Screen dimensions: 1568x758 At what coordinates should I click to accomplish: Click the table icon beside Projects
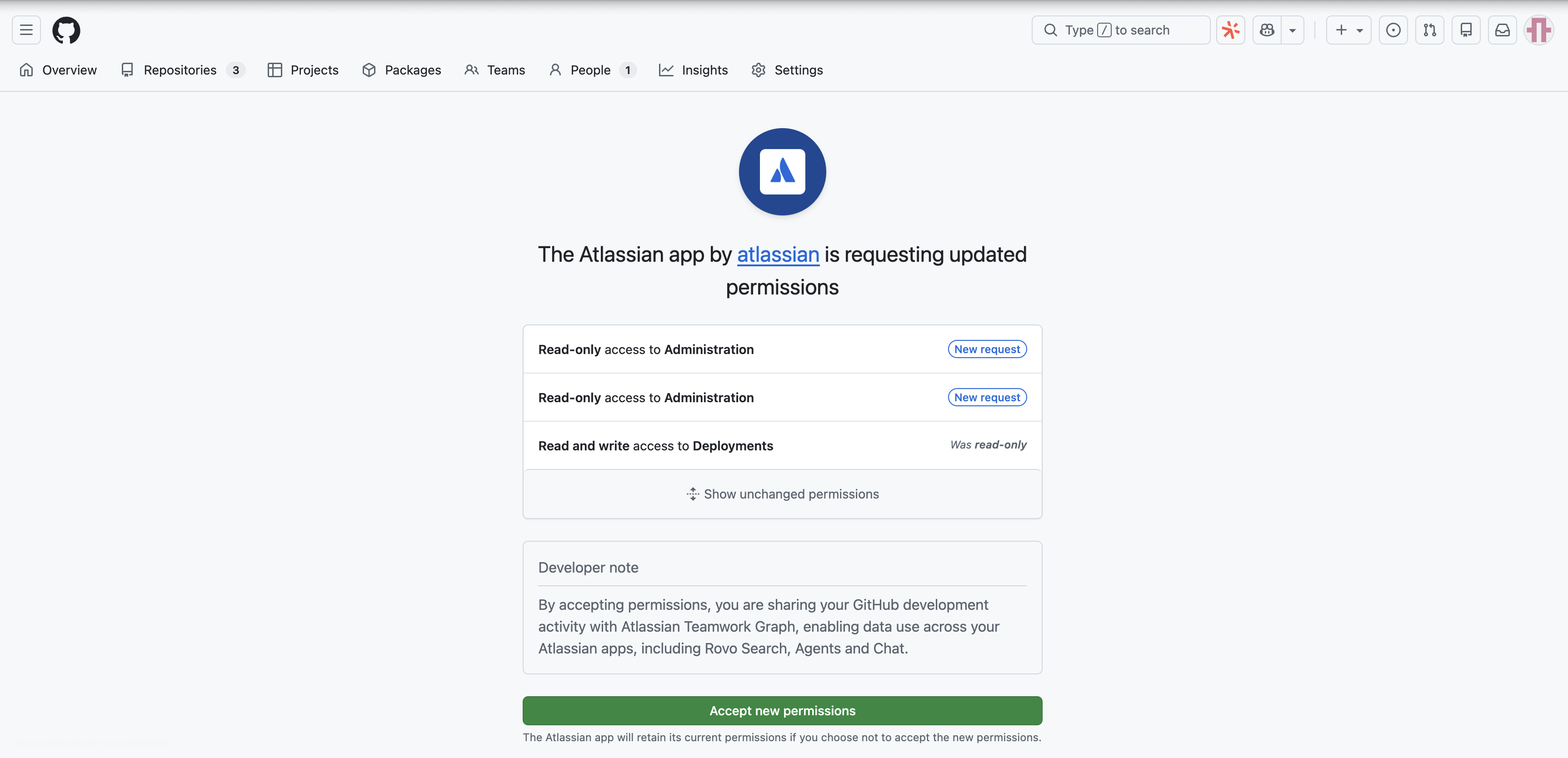(x=275, y=70)
